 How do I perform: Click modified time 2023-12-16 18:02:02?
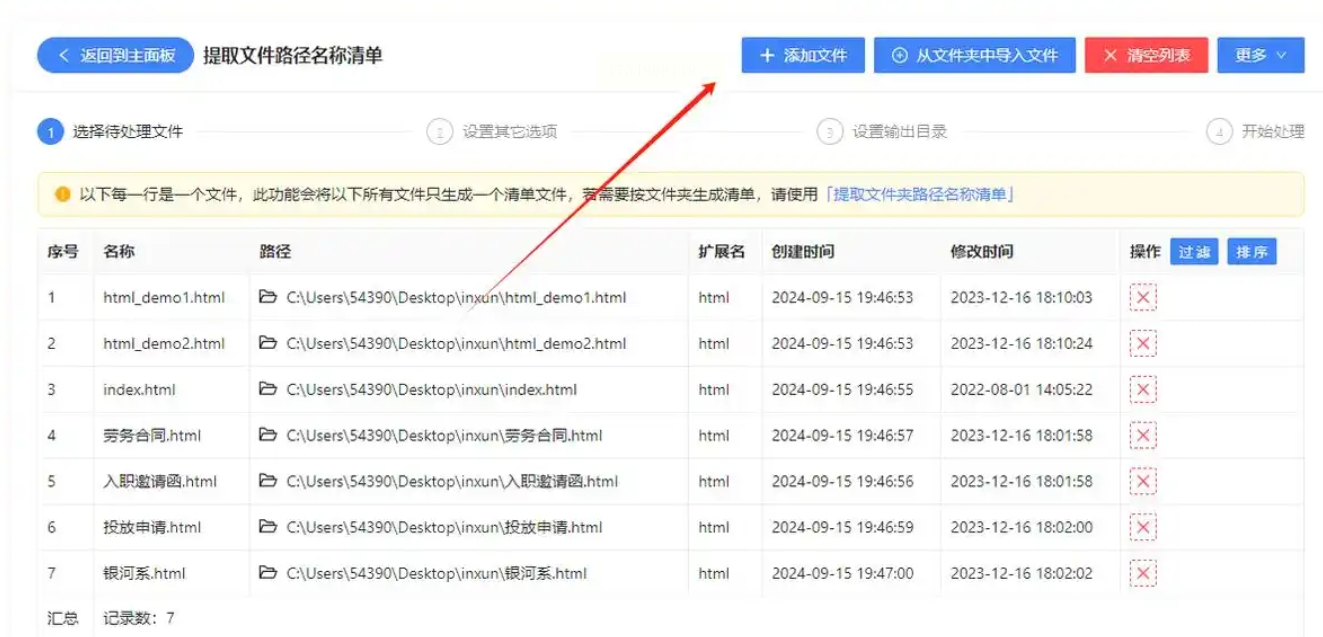point(1021,573)
